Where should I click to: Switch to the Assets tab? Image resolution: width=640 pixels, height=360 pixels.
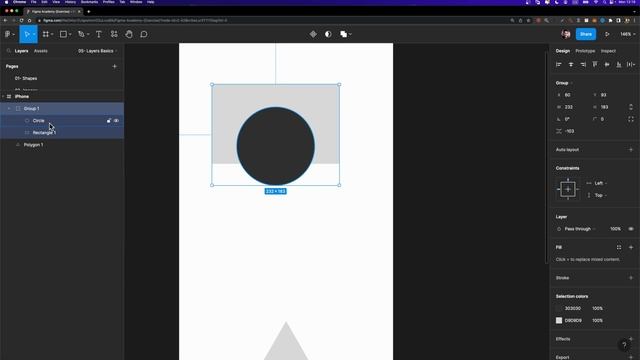click(x=41, y=51)
